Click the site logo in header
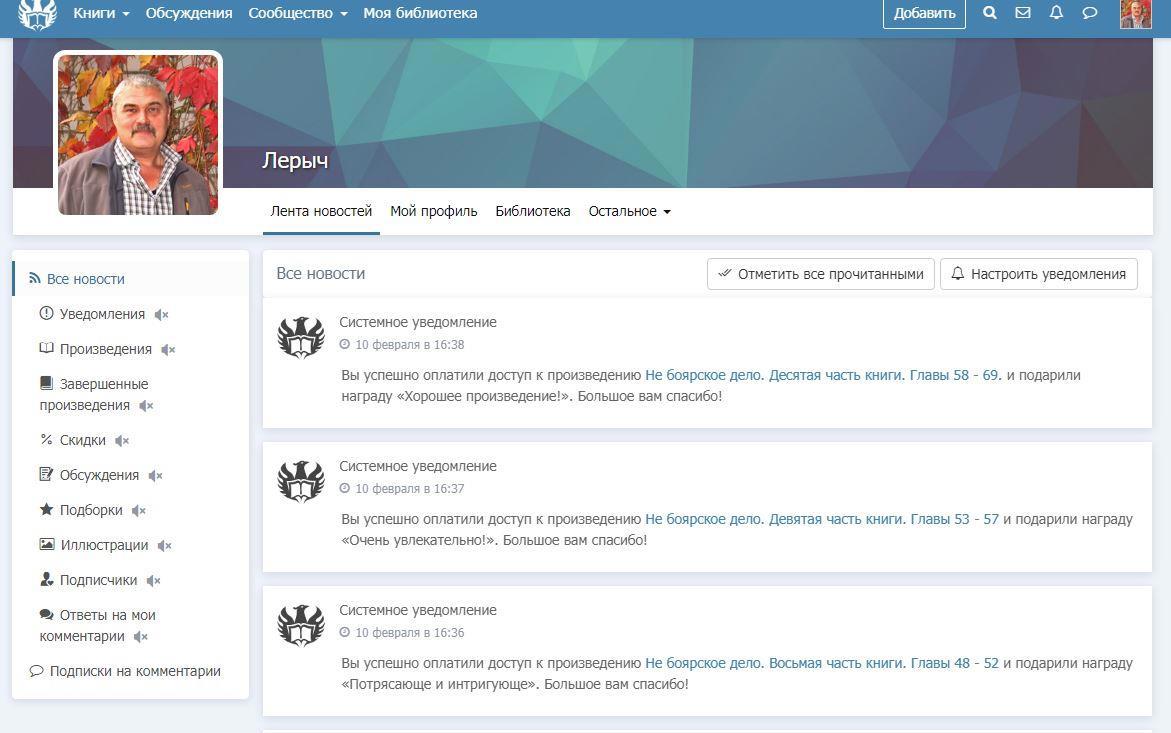This screenshot has width=1171, height=733. coord(37,14)
